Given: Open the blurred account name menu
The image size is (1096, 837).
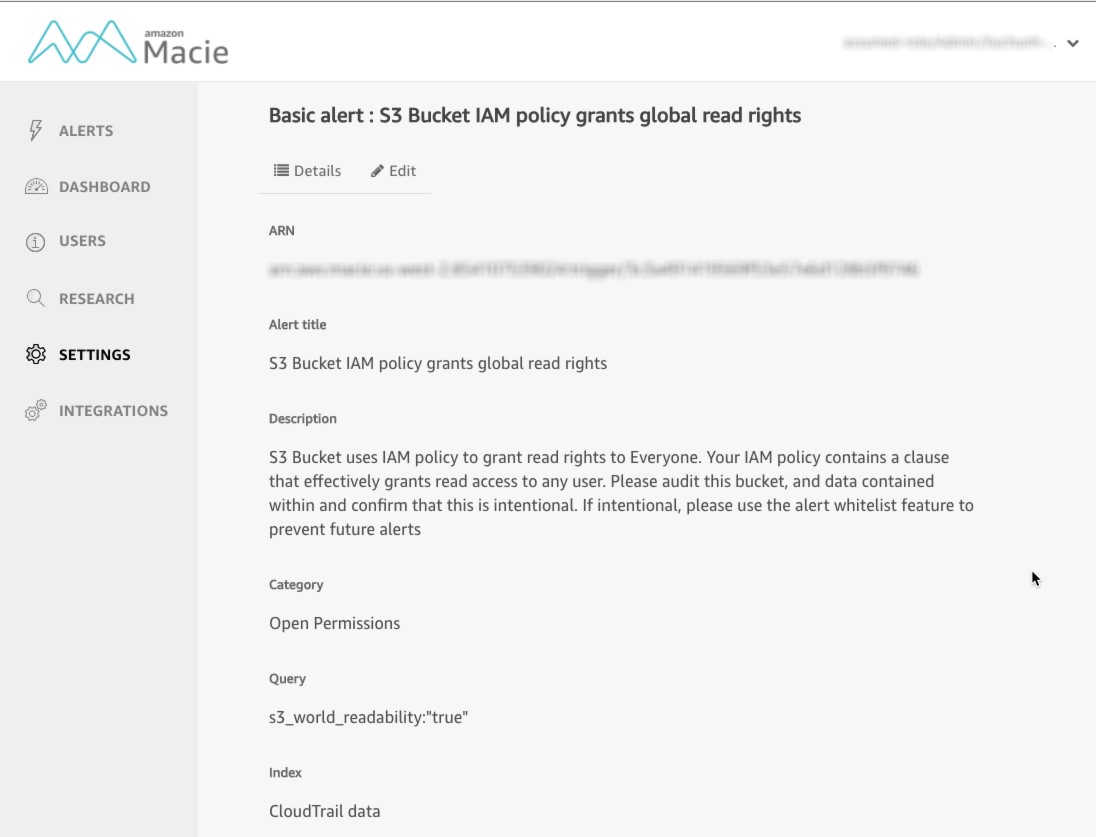Looking at the screenshot, I should tap(949, 43).
